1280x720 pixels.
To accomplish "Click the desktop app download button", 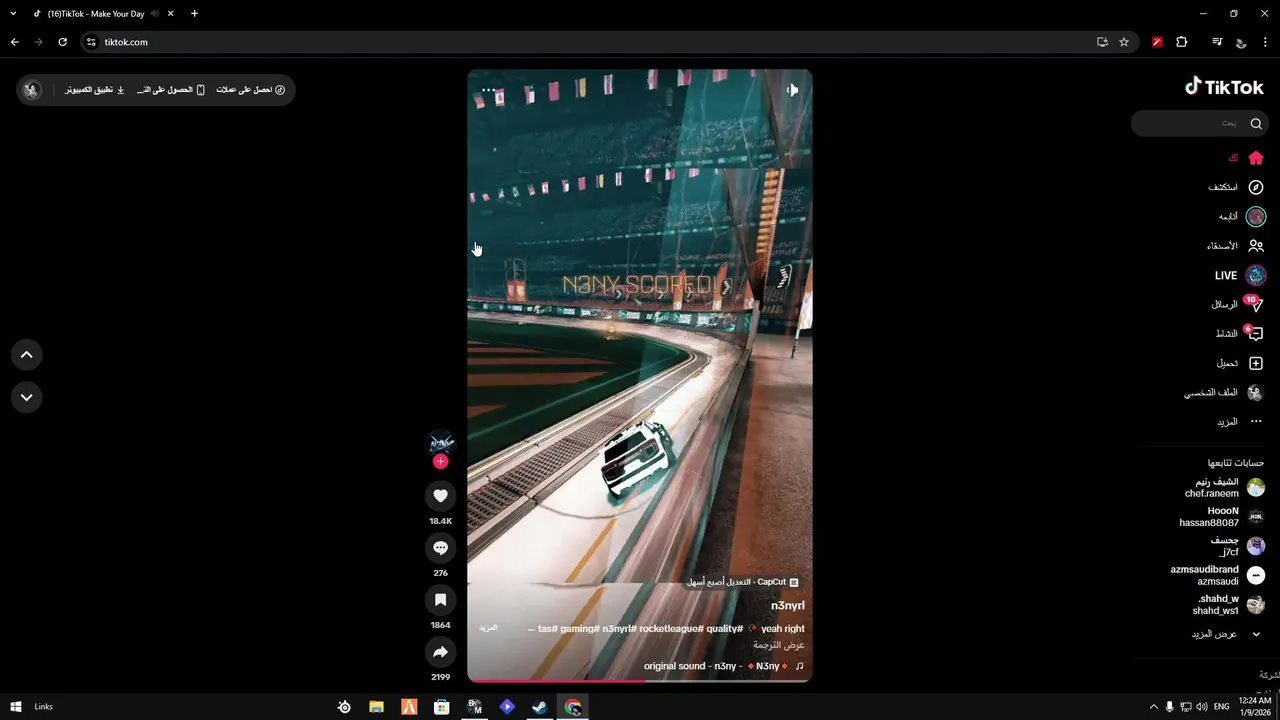I will point(96,90).
